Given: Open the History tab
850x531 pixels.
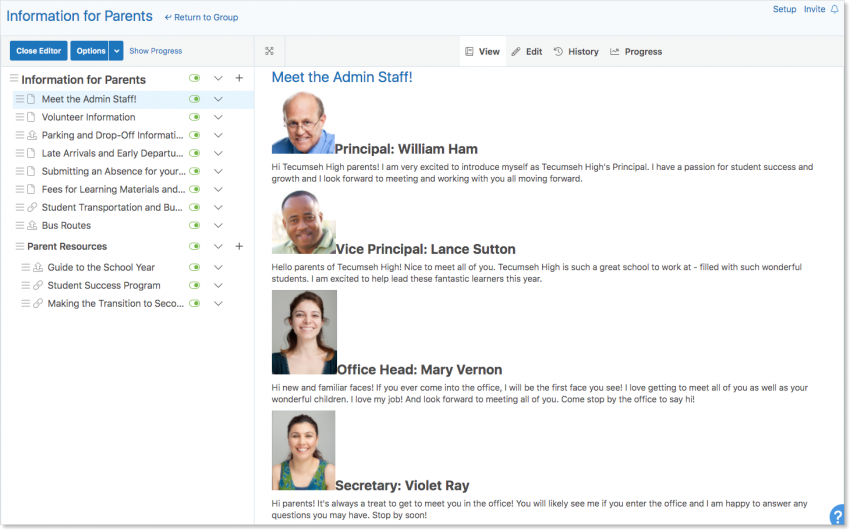Looking at the screenshot, I should [576, 52].
